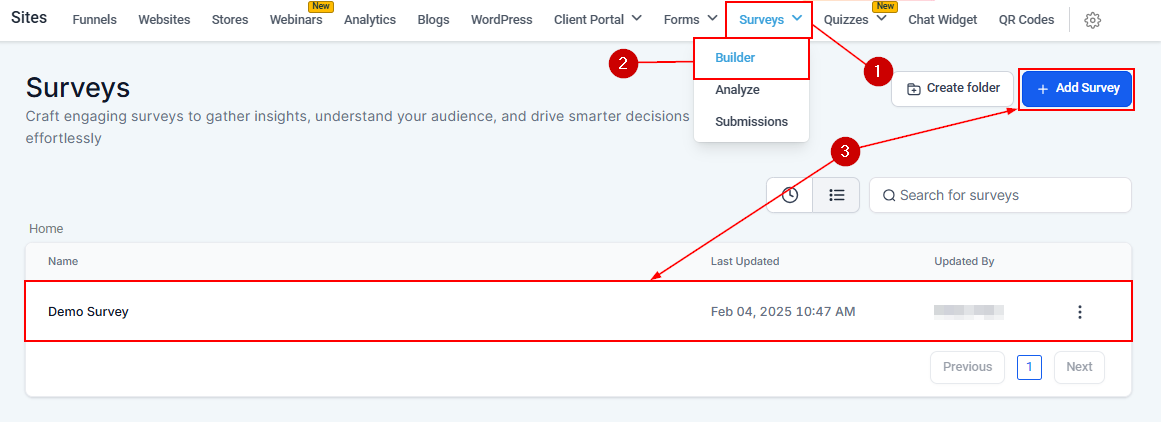
Task: Open the Funnels tab
Action: pos(95,19)
